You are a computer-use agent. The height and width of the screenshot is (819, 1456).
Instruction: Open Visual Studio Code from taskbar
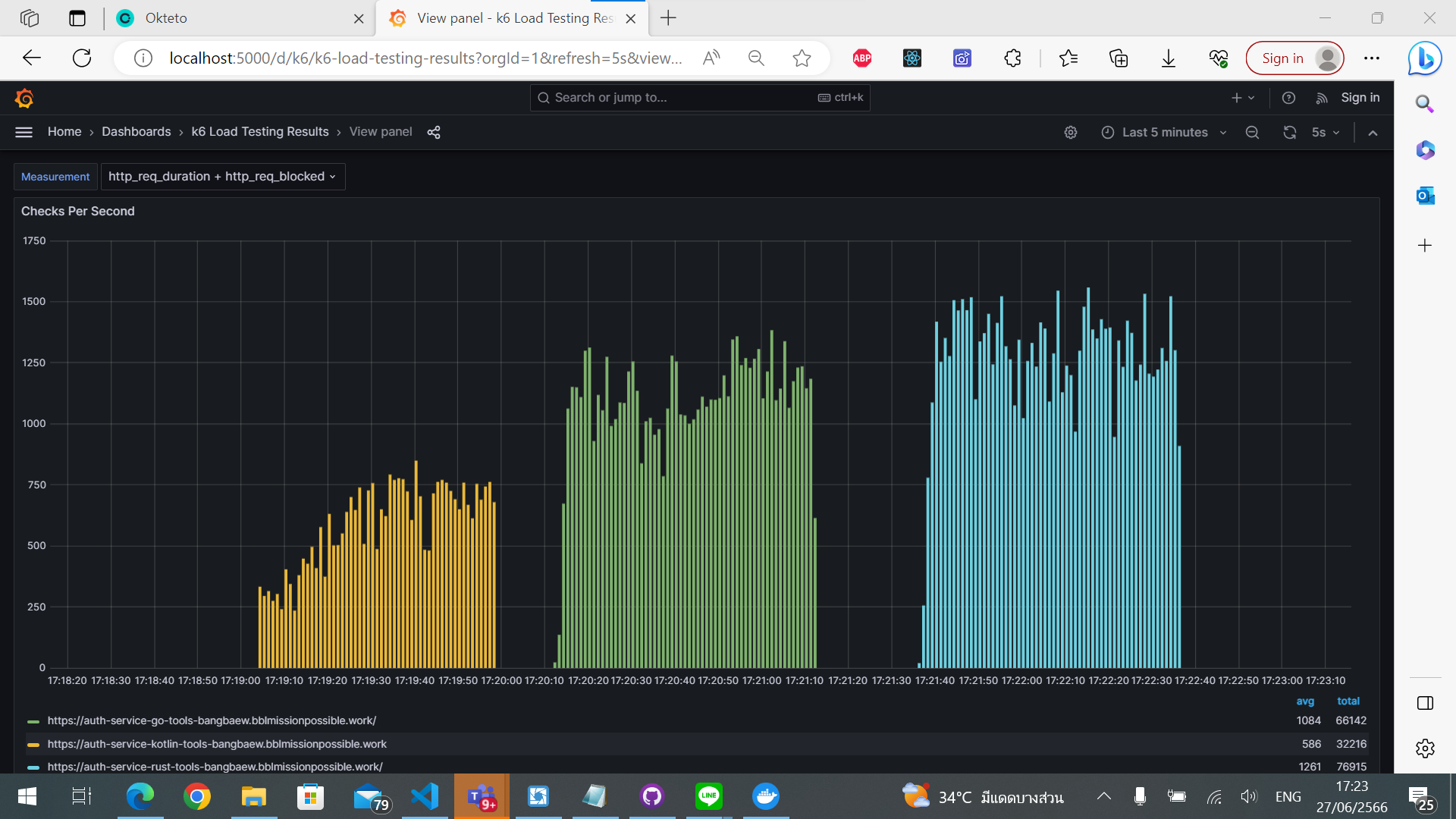pyautogui.click(x=425, y=796)
